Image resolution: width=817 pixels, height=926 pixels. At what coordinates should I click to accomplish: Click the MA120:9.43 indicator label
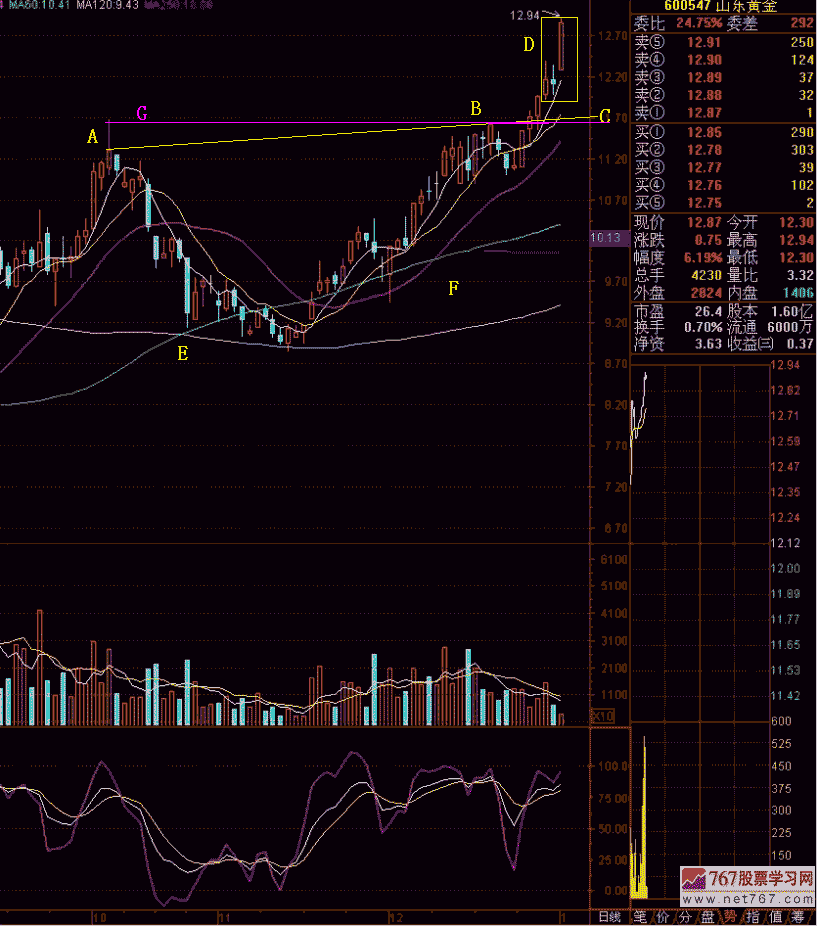pyautogui.click(x=104, y=6)
